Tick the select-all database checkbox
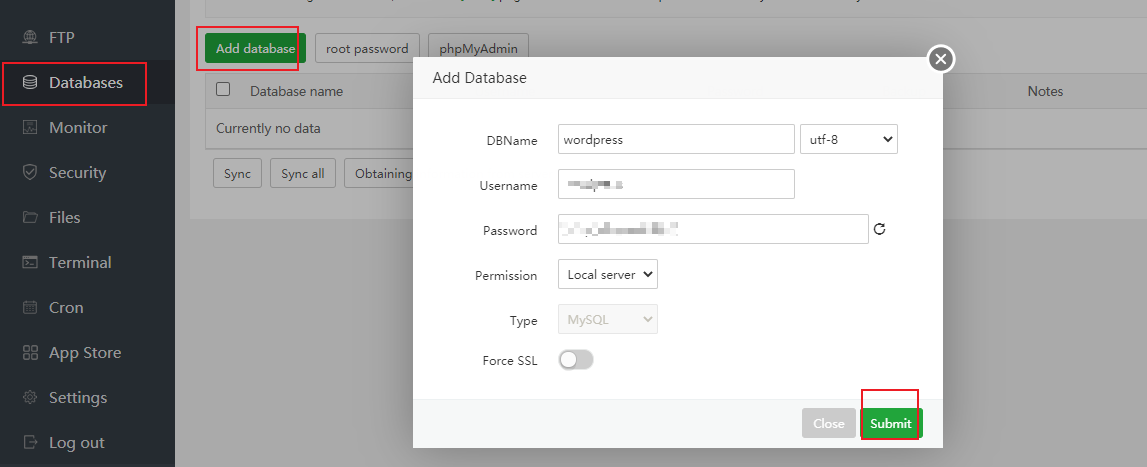 (223, 90)
